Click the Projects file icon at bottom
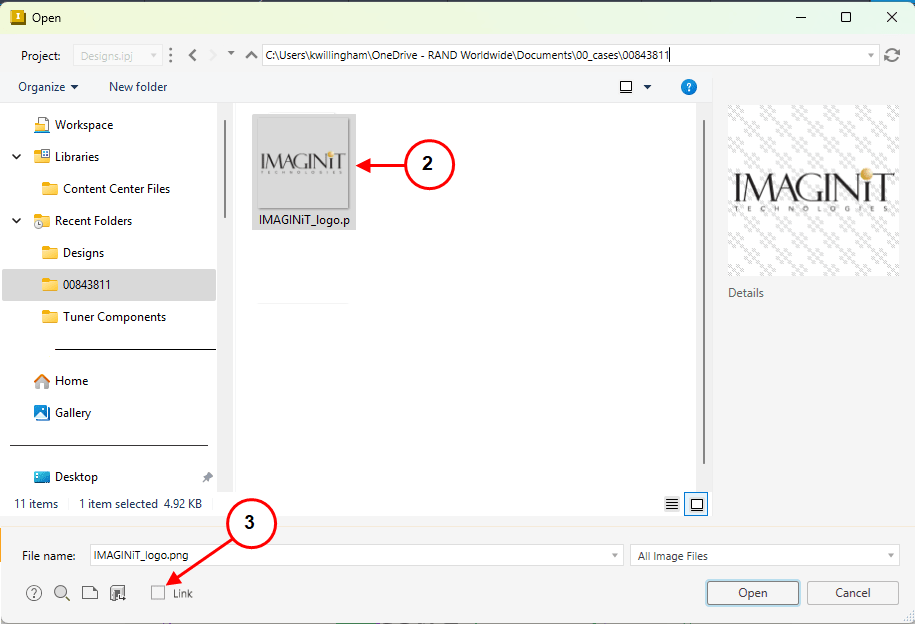915x624 pixels. tap(90, 593)
